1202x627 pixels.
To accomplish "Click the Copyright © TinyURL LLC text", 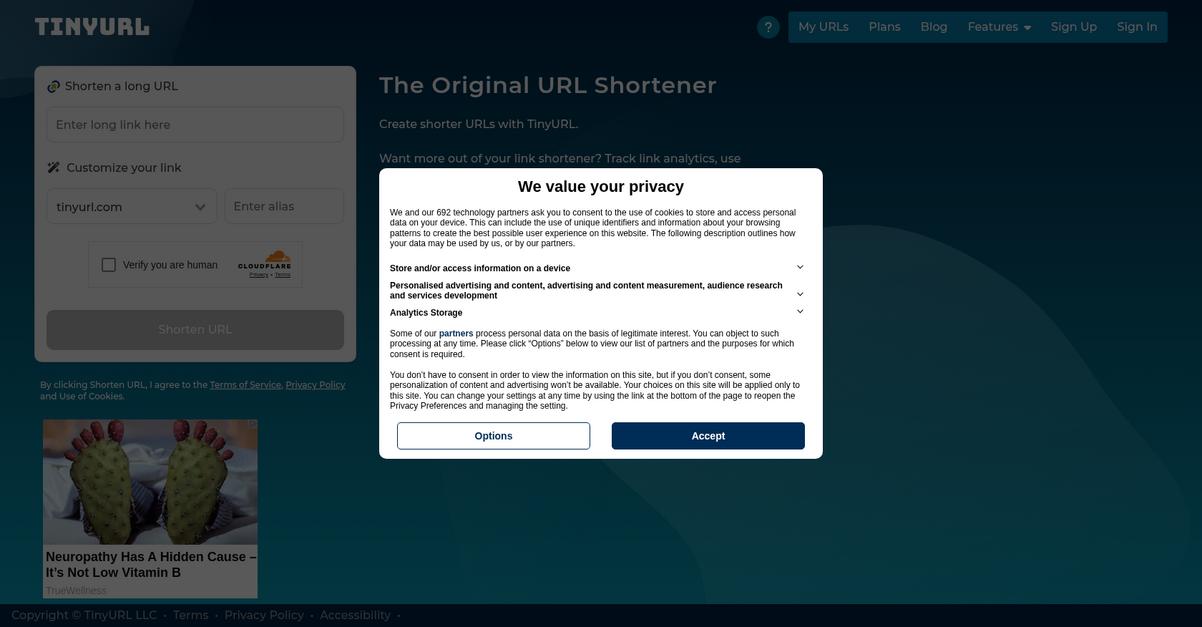I will [84, 615].
